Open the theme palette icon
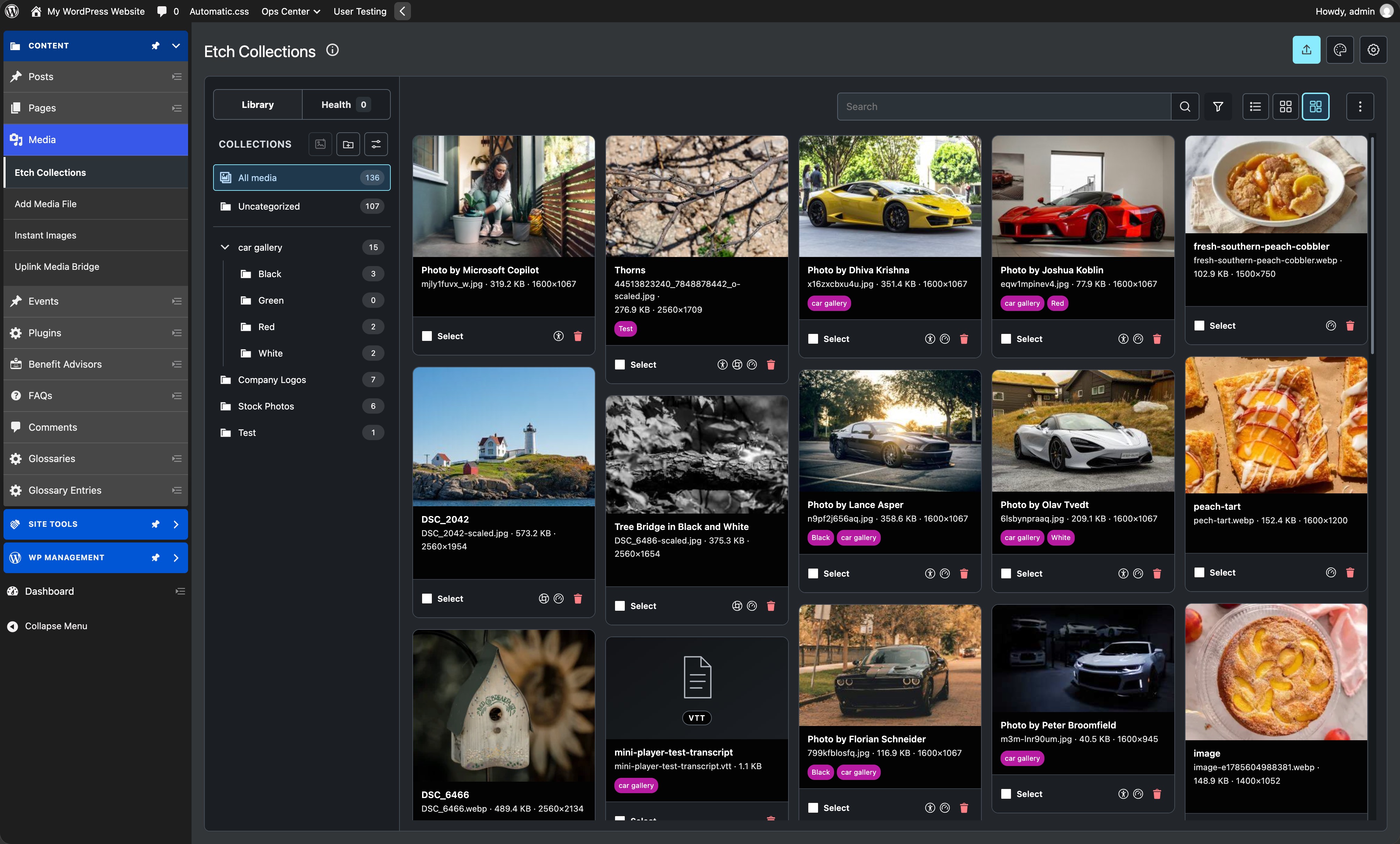The image size is (1400, 844). pos(1340,50)
